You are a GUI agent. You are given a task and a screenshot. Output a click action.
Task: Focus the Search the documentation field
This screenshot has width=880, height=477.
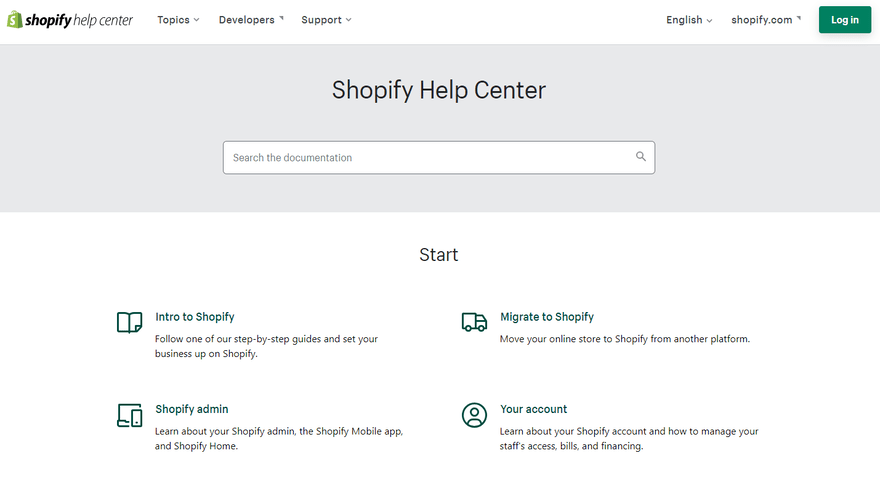click(430, 158)
